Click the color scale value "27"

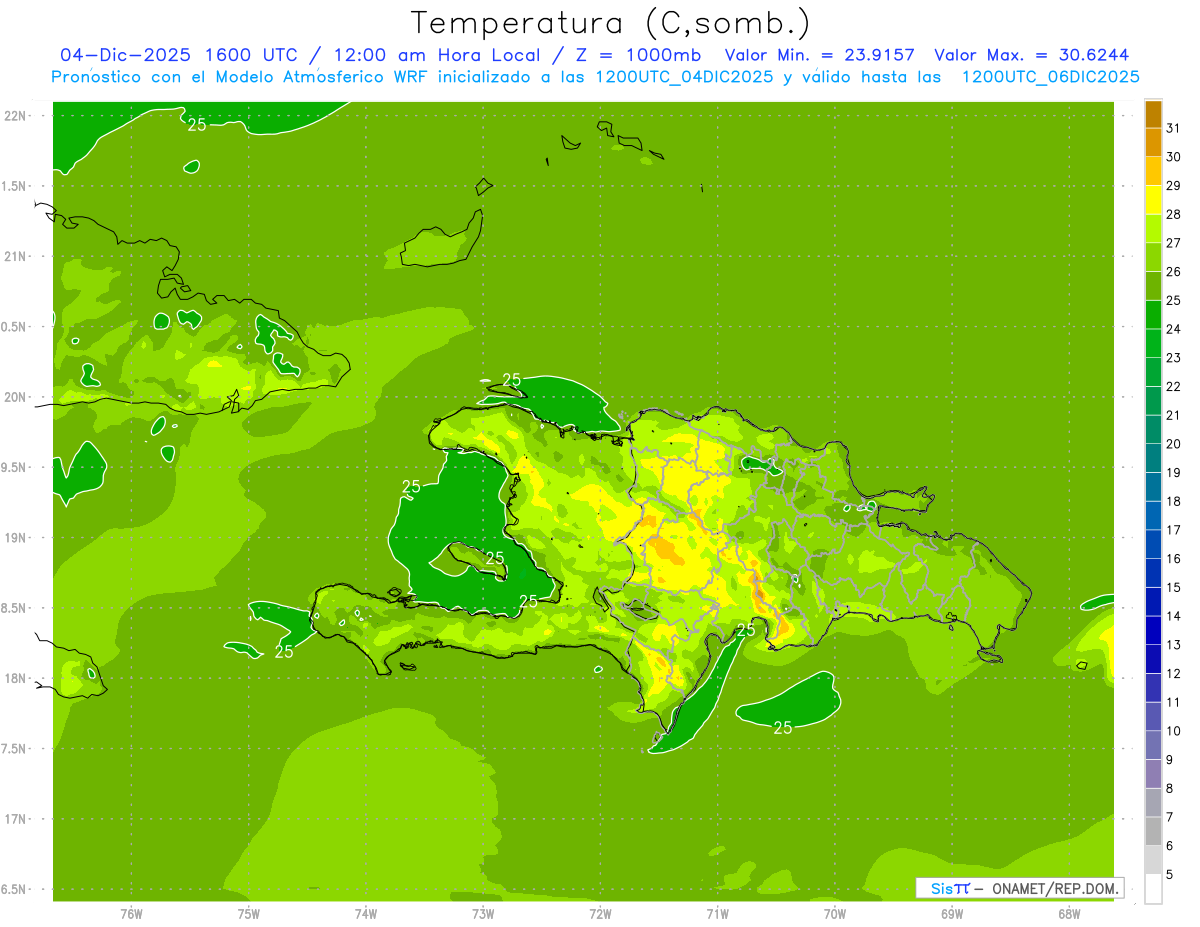(x=1174, y=243)
